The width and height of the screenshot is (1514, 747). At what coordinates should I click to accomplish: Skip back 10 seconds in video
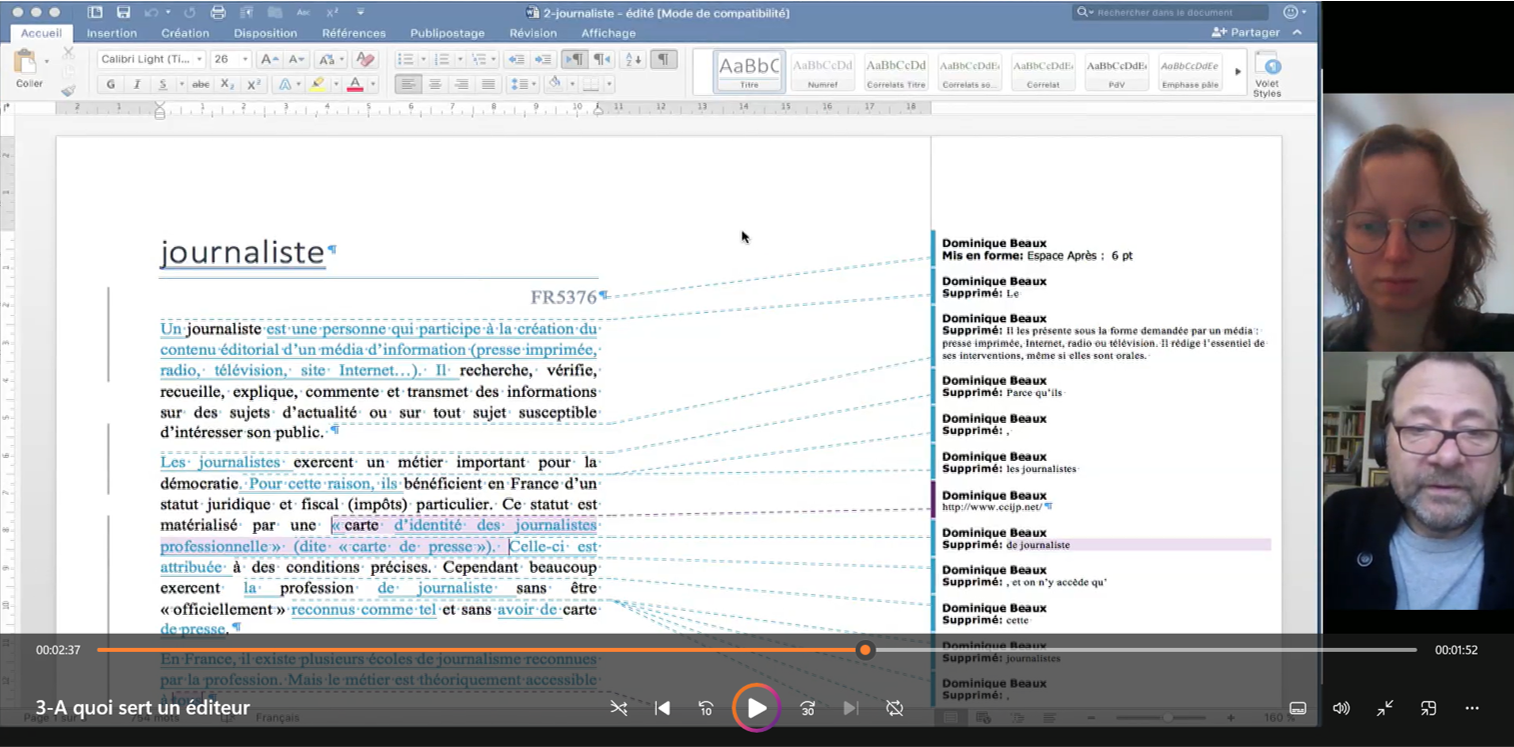(706, 708)
